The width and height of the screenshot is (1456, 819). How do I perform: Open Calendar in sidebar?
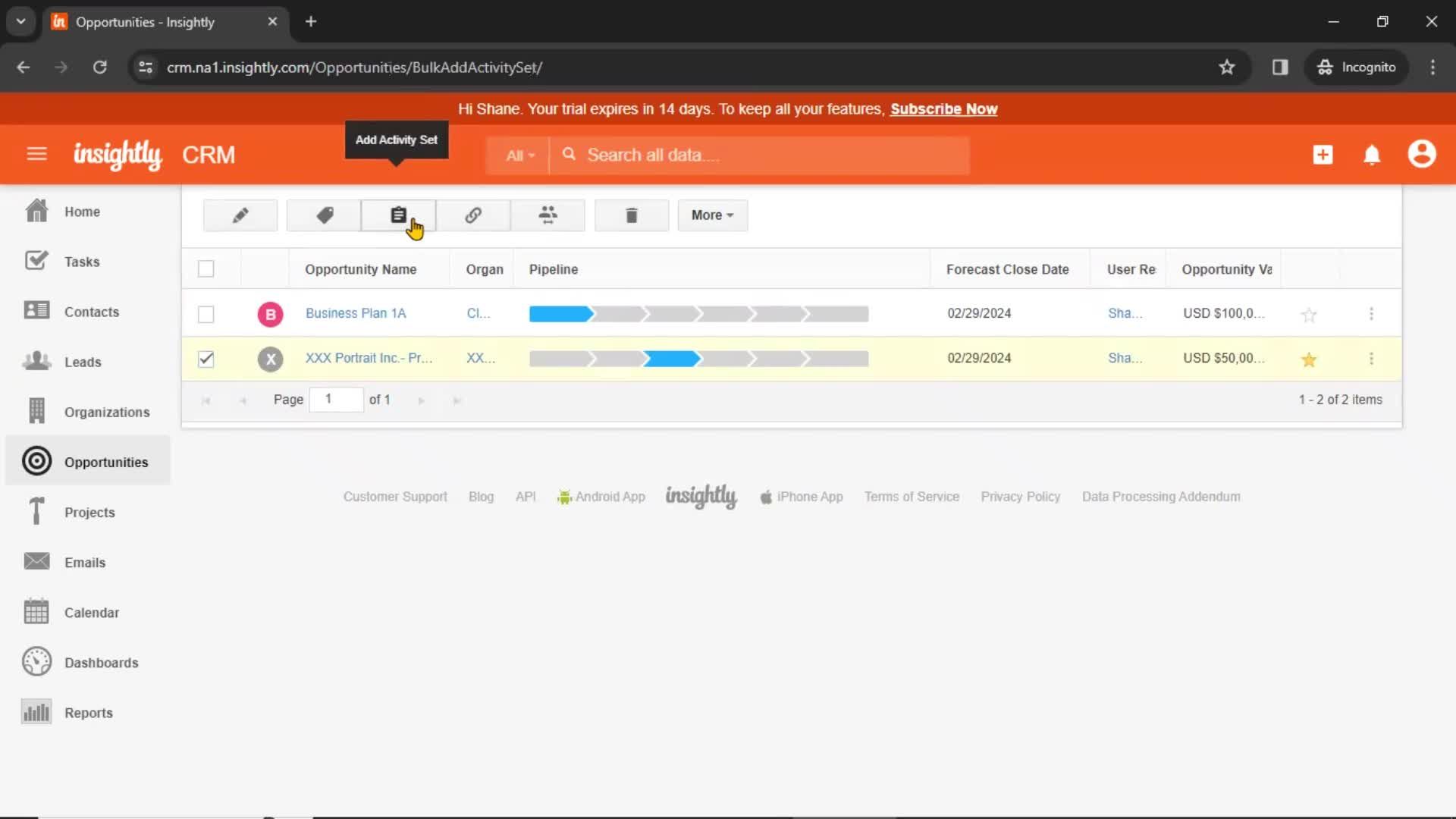click(x=88, y=612)
